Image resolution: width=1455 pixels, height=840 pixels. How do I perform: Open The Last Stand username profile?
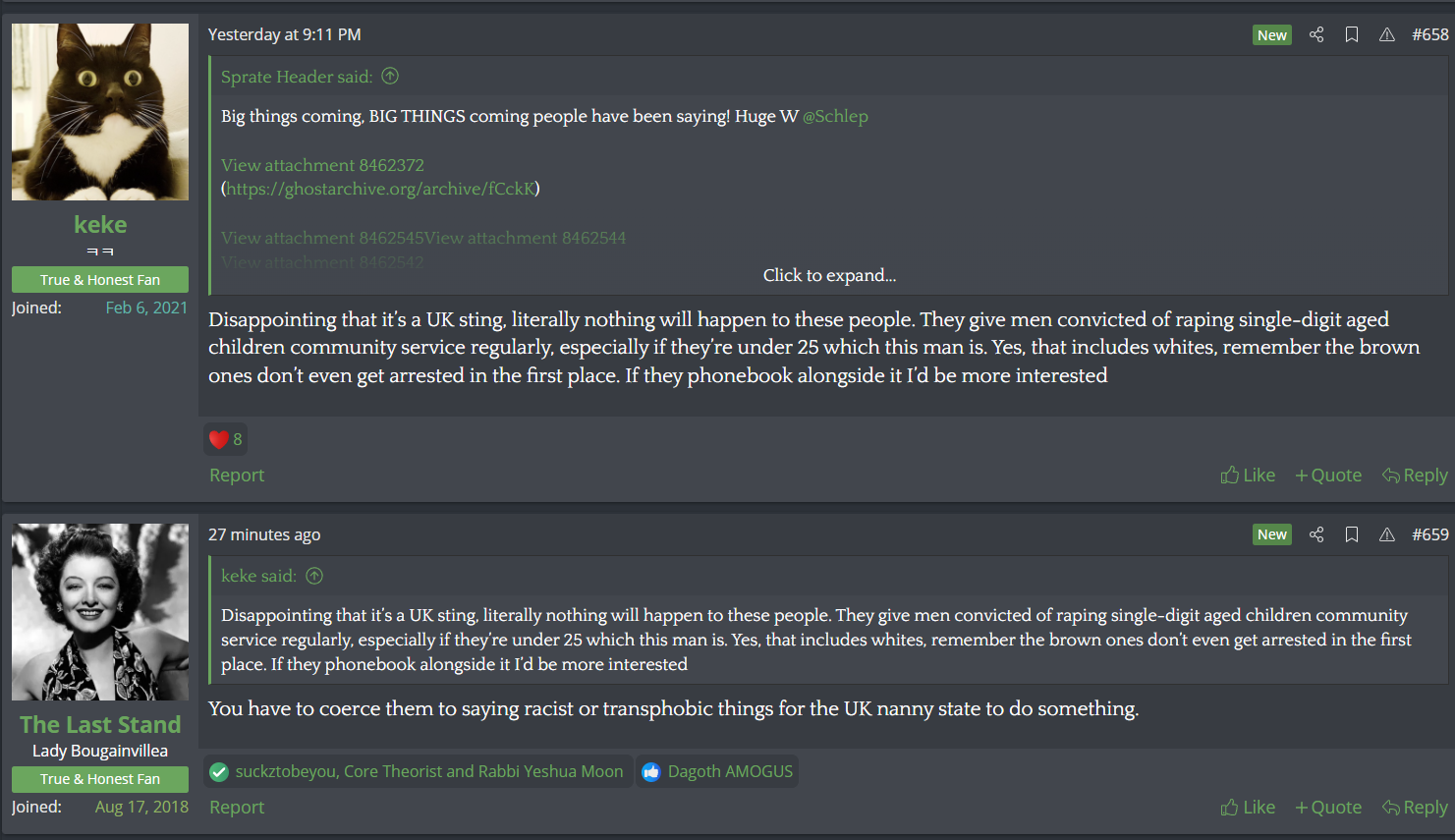click(x=100, y=725)
